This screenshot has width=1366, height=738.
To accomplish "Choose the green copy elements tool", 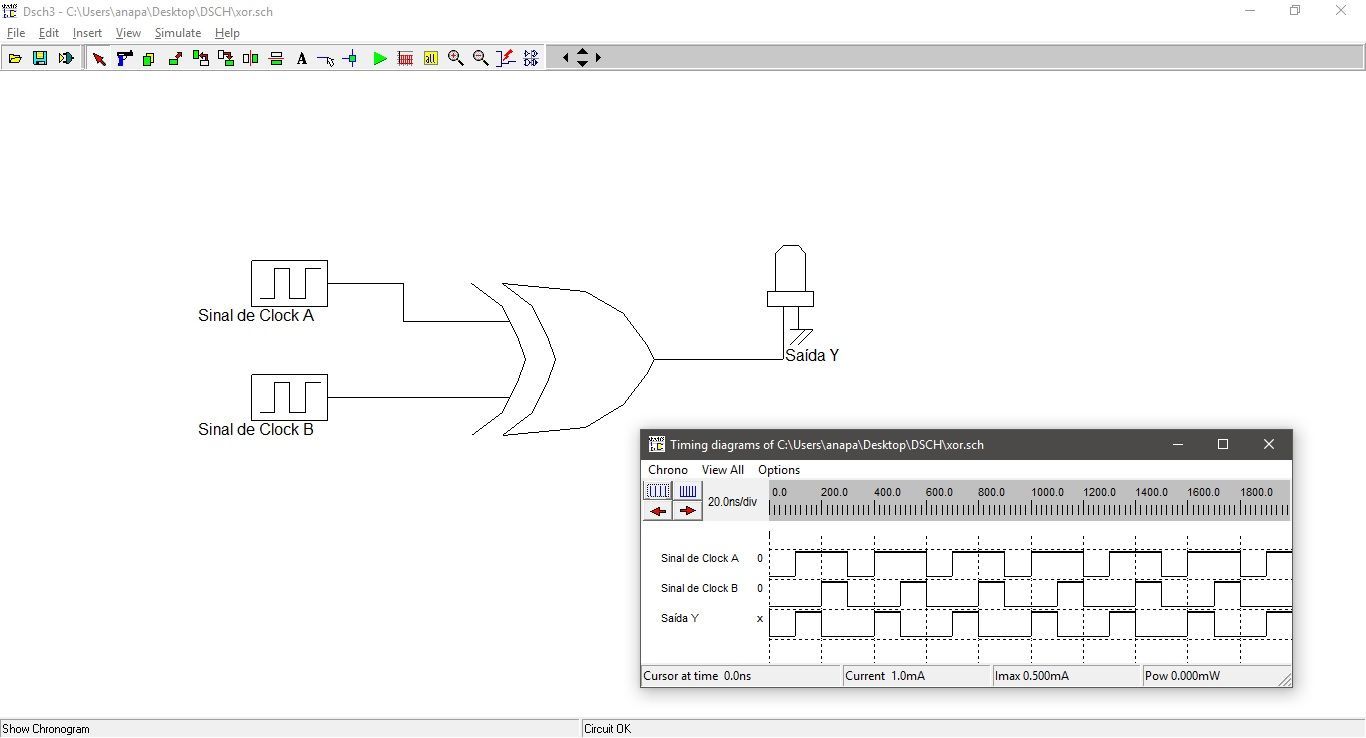I will click(149, 58).
